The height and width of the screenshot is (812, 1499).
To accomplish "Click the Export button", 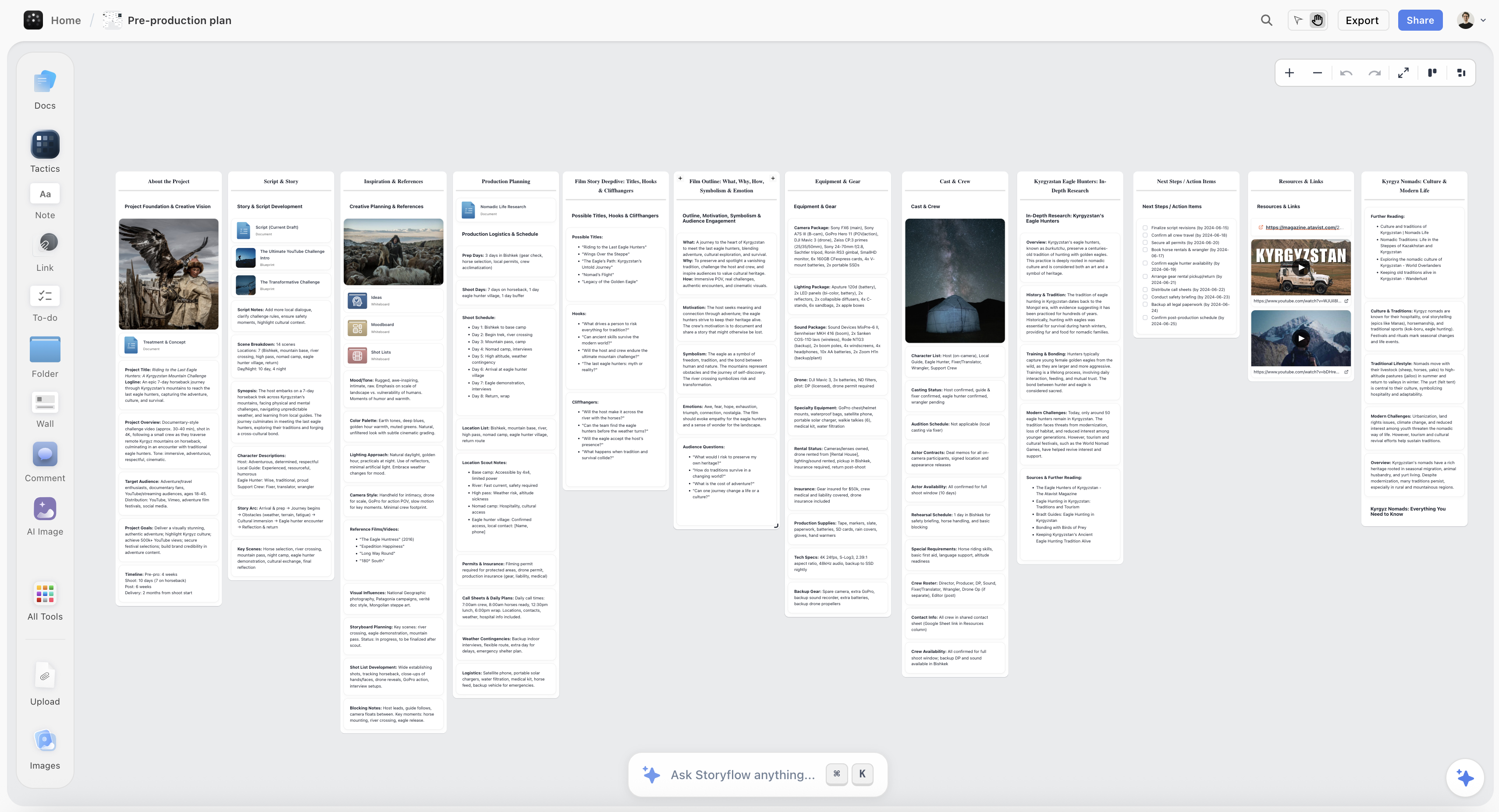I will pos(1362,20).
